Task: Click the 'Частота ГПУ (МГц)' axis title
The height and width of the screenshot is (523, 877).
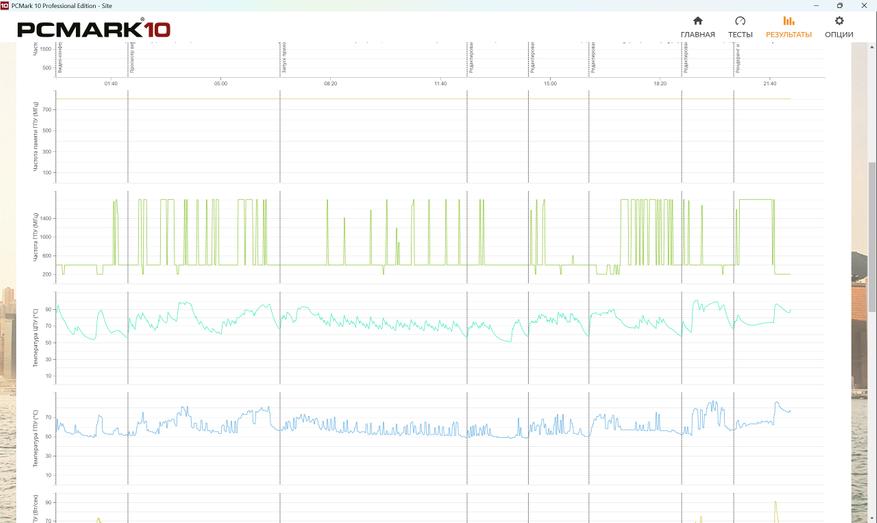Action: tap(36, 237)
